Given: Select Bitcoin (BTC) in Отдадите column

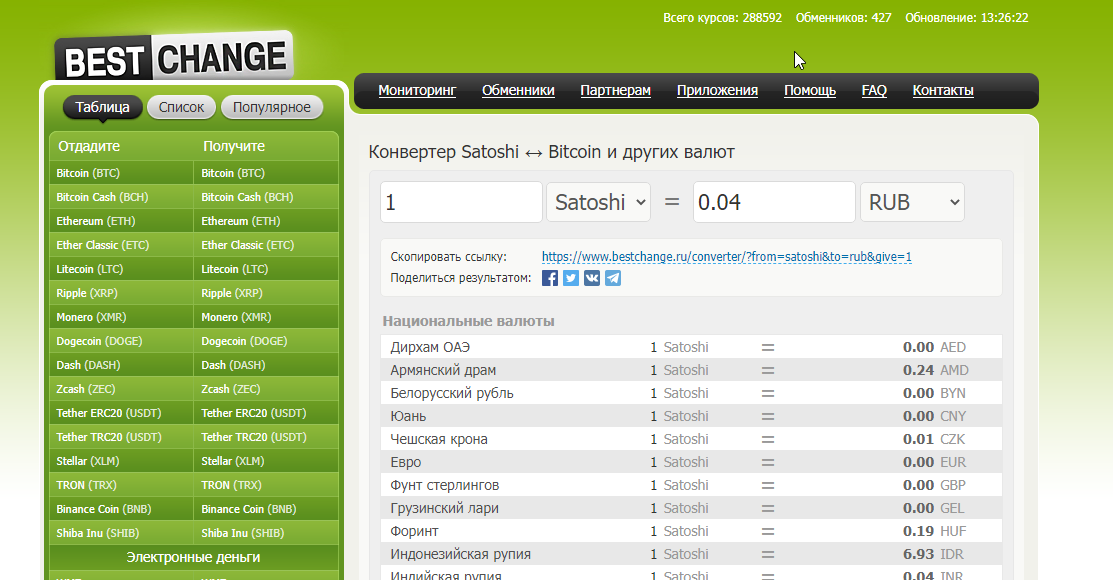Looking at the screenshot, I should [x=121, y=173].
